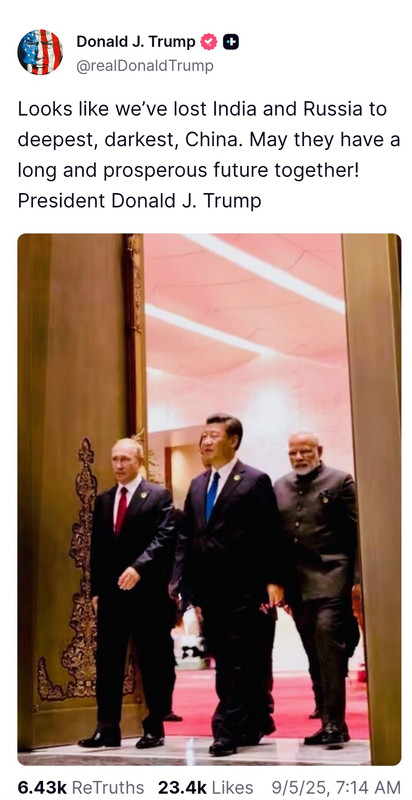Select the 'President Donald J. Trump' signature line
This screenshot has height=800, width=412.
139,201
